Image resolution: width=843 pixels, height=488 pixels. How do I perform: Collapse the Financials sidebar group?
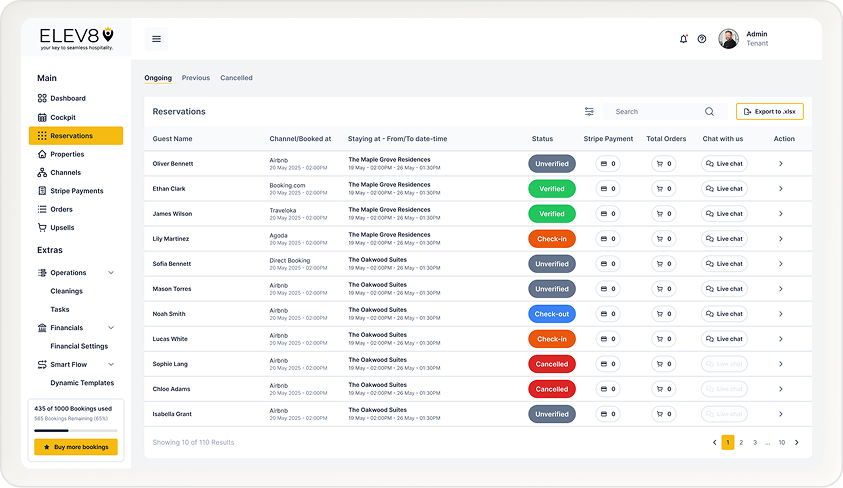tap(111, 328)
